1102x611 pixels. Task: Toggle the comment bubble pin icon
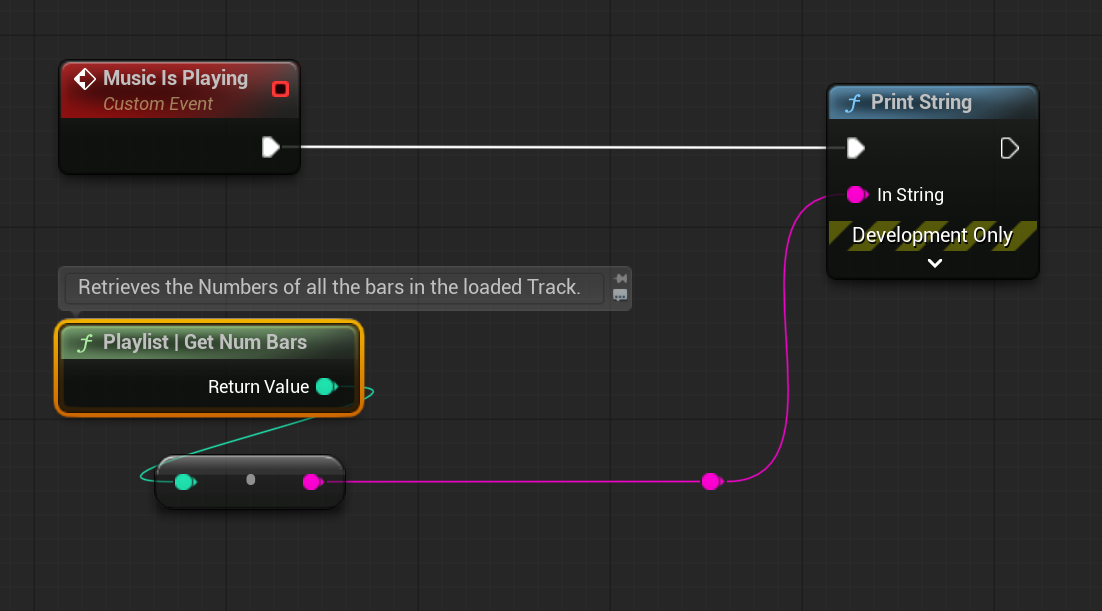click(620, 278)
